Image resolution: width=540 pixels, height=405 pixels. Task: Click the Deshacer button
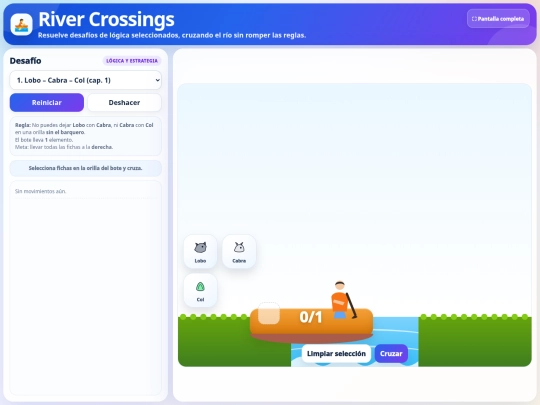124,103
